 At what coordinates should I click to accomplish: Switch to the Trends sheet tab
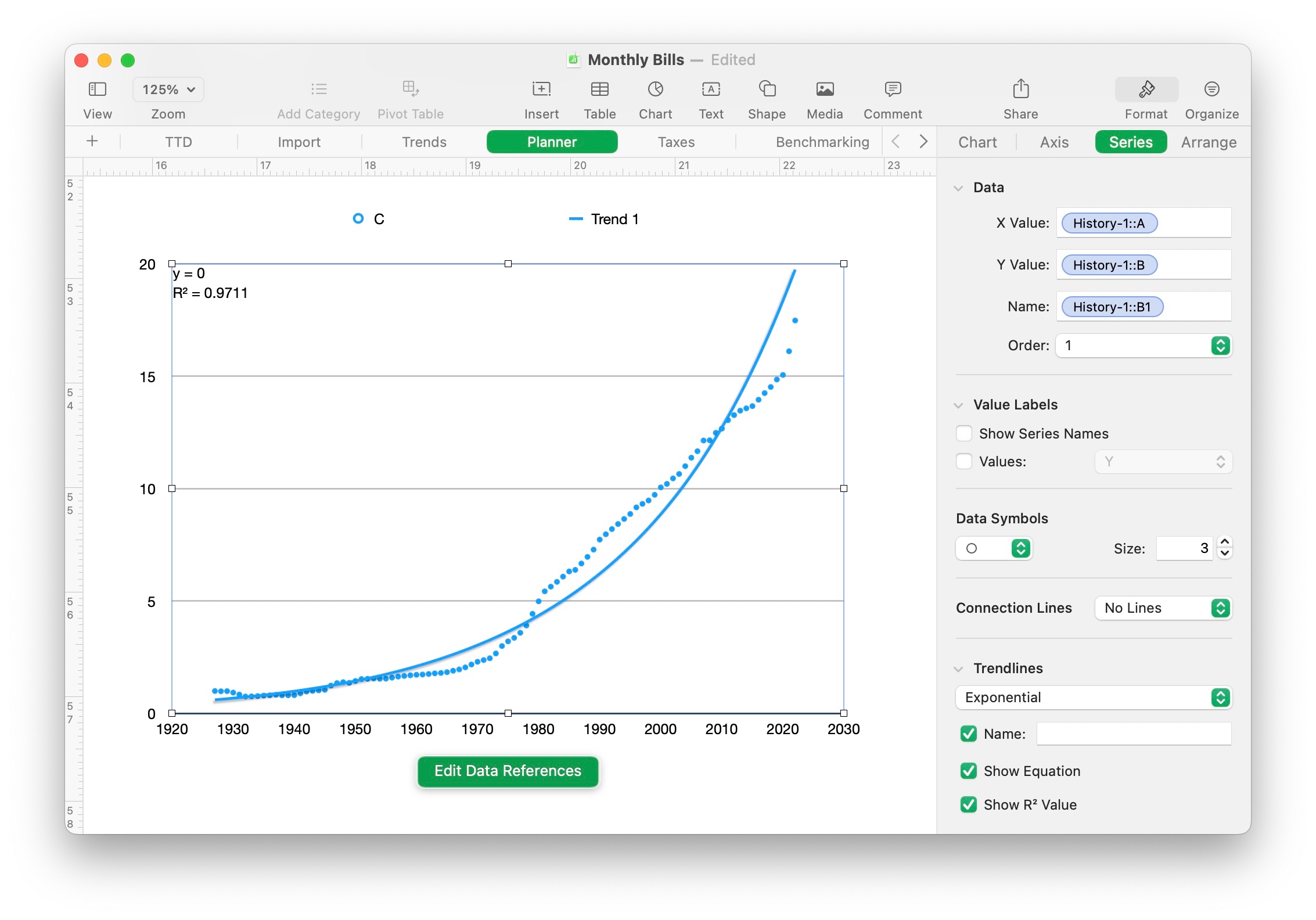[x=424, y=142]
